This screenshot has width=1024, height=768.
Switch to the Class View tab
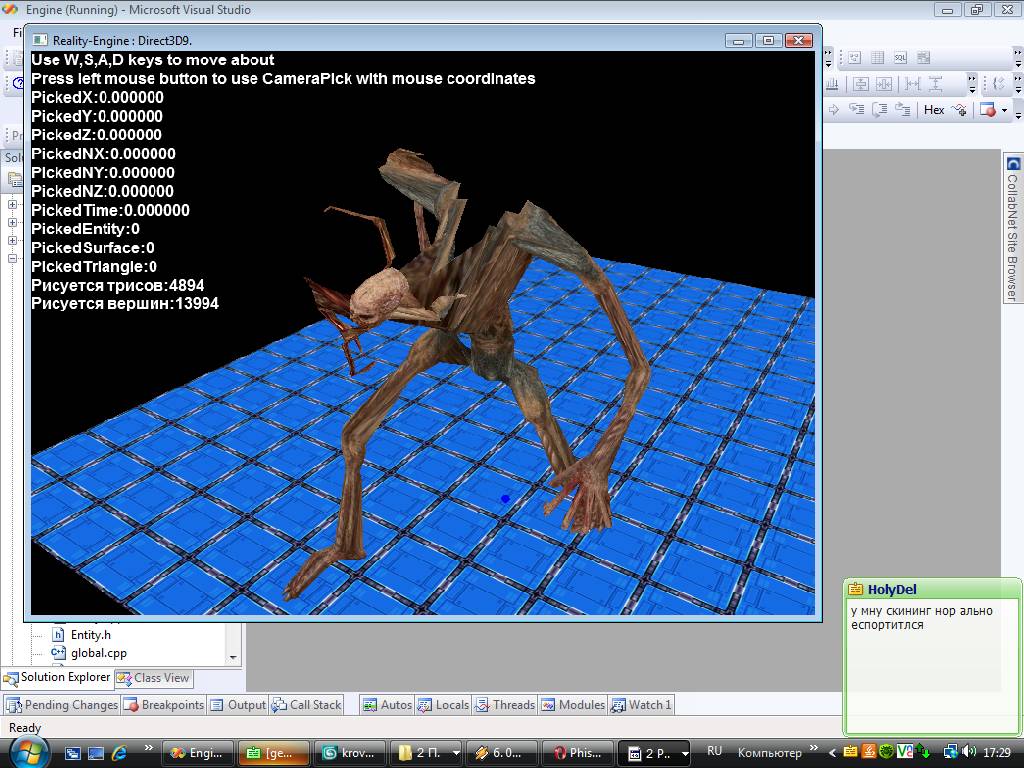click(153, 678)
